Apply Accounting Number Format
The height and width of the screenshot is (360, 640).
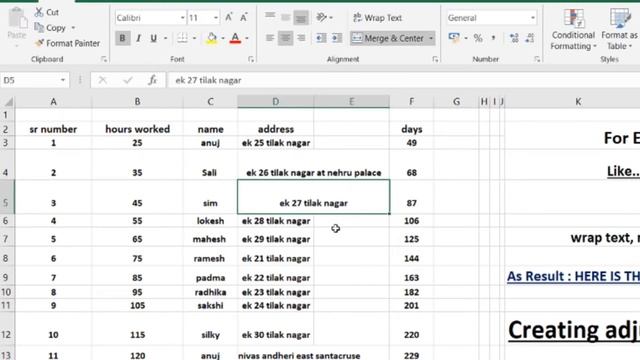click(454, 38)
